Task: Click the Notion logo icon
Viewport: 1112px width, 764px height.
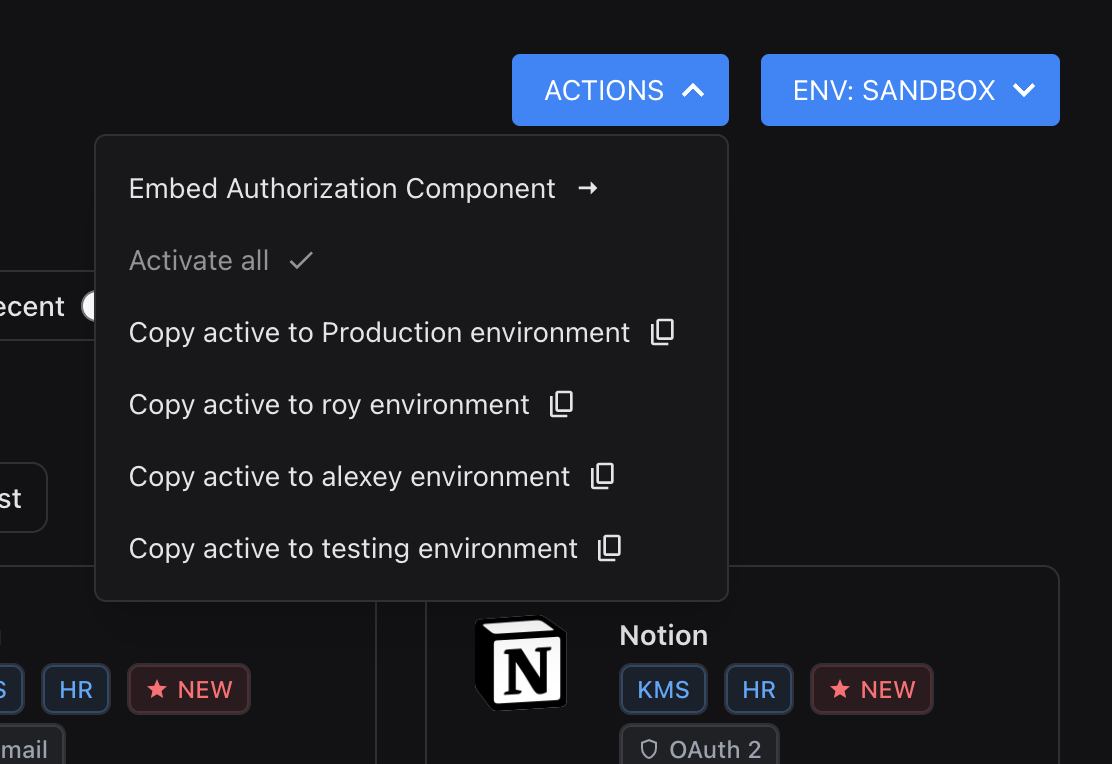Action: pos(520,663)
